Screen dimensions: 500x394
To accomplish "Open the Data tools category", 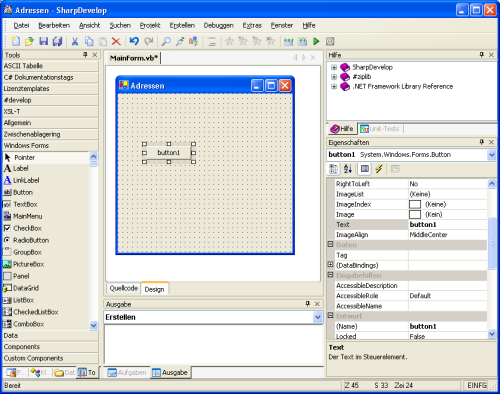I will [x=51, y=335].
